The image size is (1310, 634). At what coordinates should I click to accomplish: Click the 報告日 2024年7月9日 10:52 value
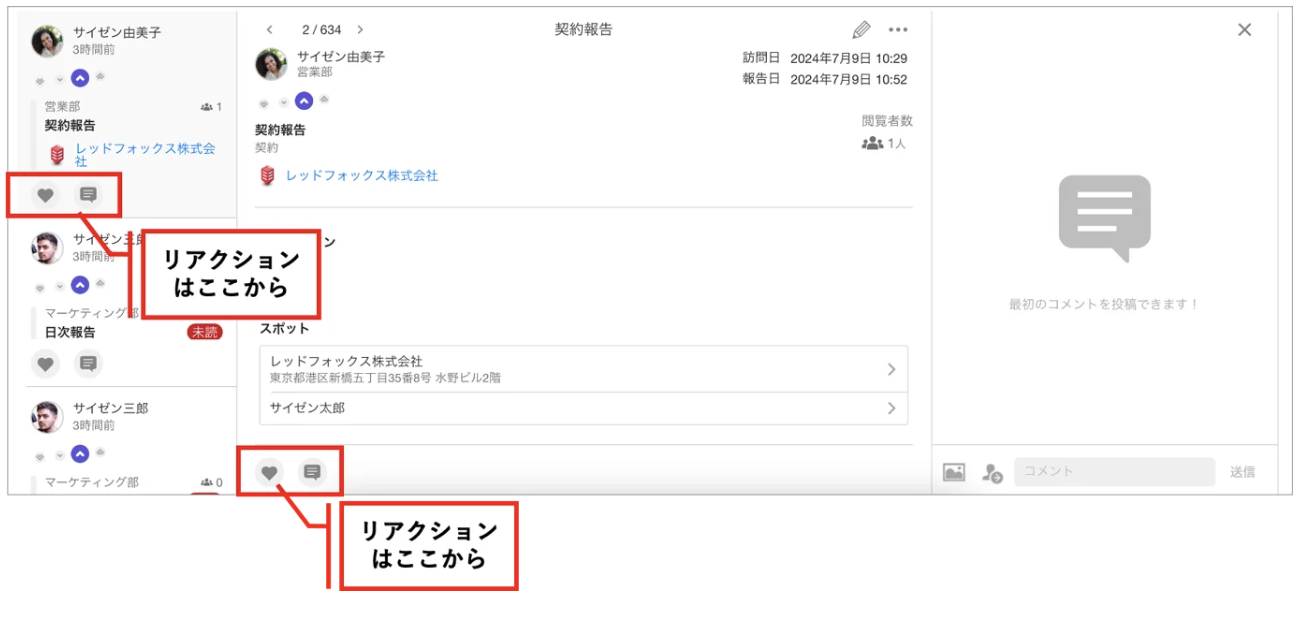click(x=849, y=79)
